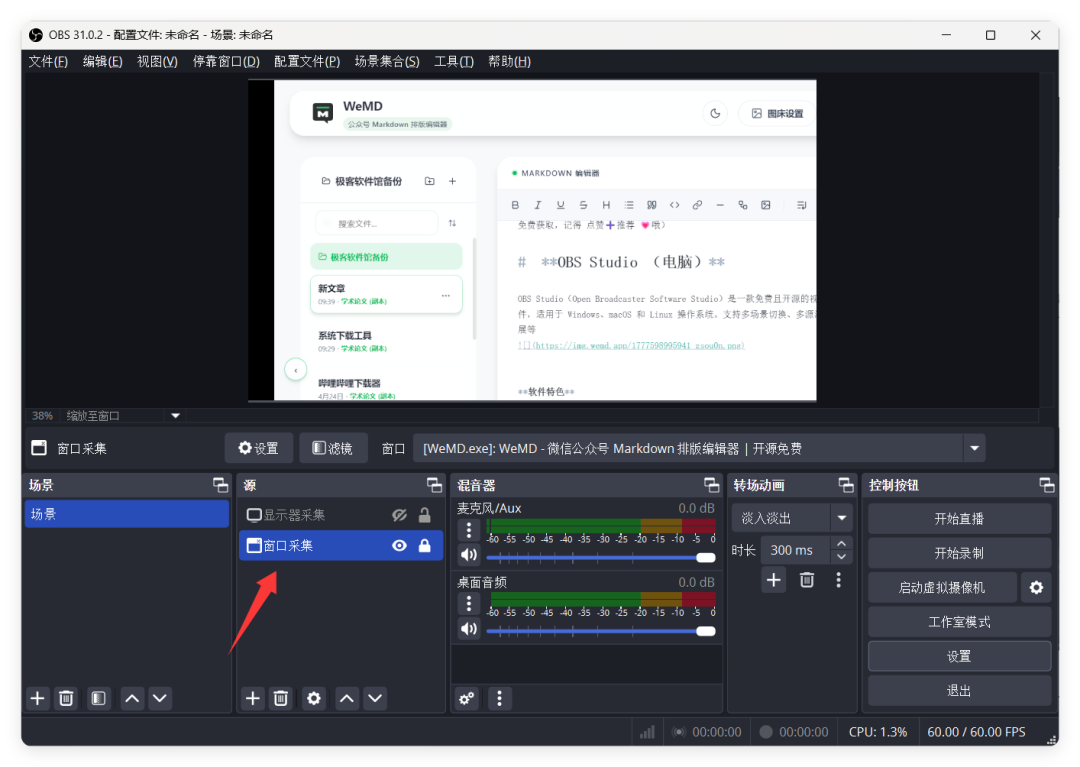
Task: Click the 60.00 / 60.00 FPS status text
Action: [x=976, y=732]
